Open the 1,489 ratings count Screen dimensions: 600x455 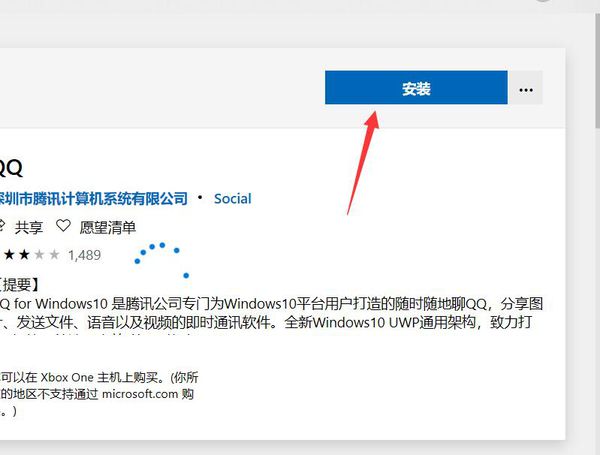pos(85,255)
